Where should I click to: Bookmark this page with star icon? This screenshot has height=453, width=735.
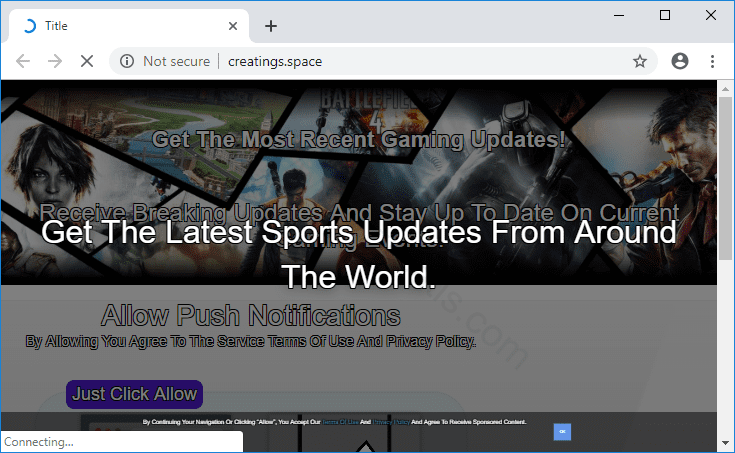click(x=640, y=61)
